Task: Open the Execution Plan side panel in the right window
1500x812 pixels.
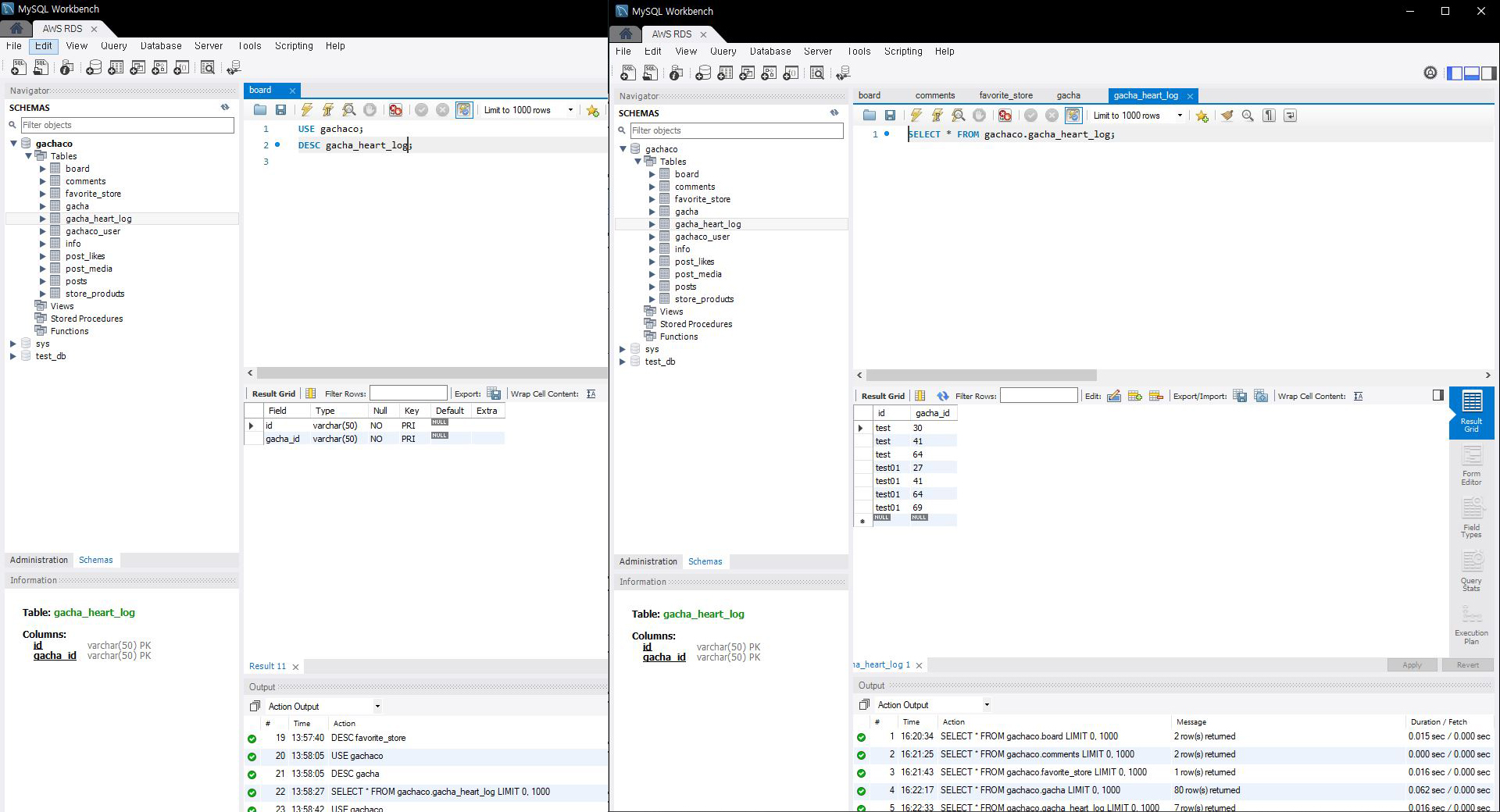Action: [1472, 624]
